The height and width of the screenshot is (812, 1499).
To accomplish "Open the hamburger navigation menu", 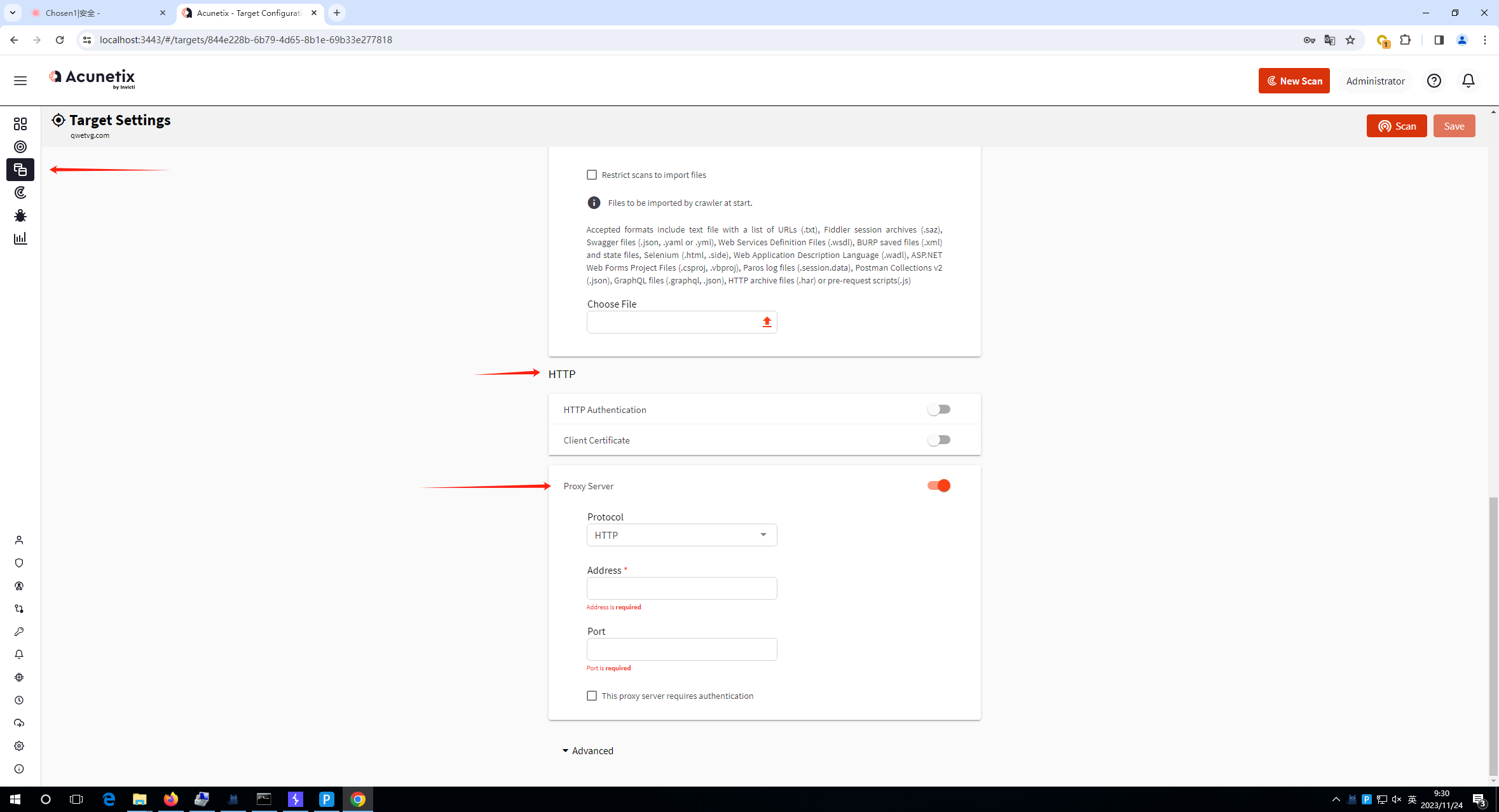I will [20, 81].
